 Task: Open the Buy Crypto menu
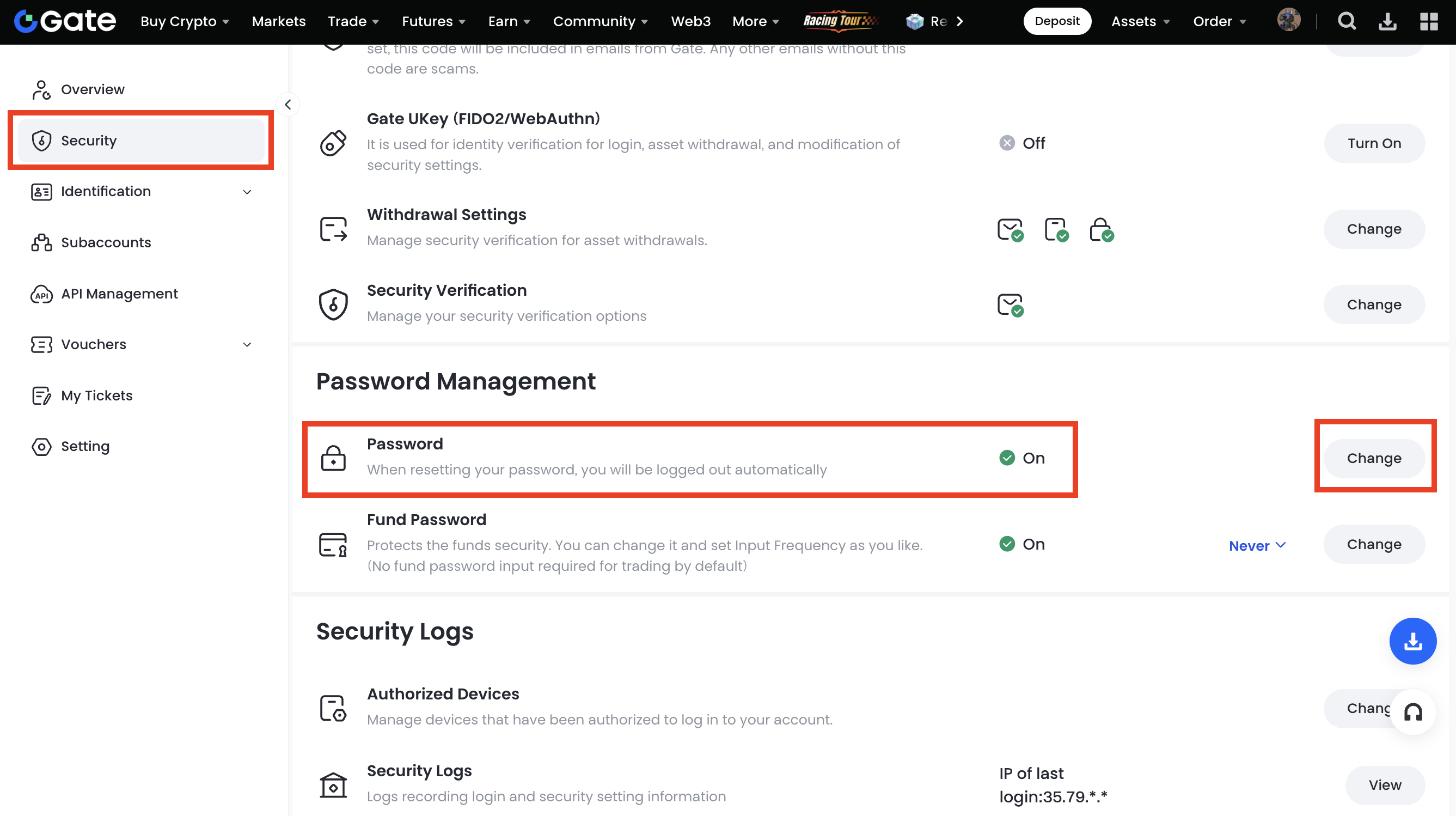point(184,21)
